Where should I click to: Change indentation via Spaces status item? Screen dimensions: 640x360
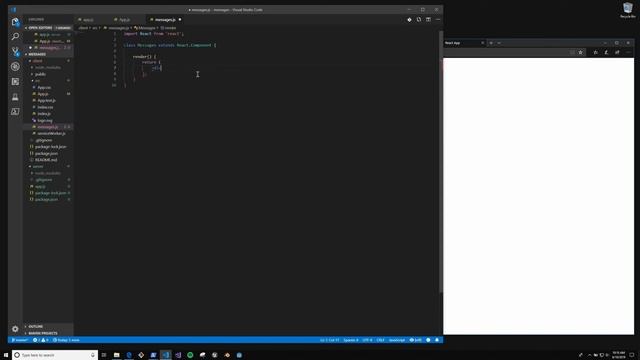click(x=351, y=340)
